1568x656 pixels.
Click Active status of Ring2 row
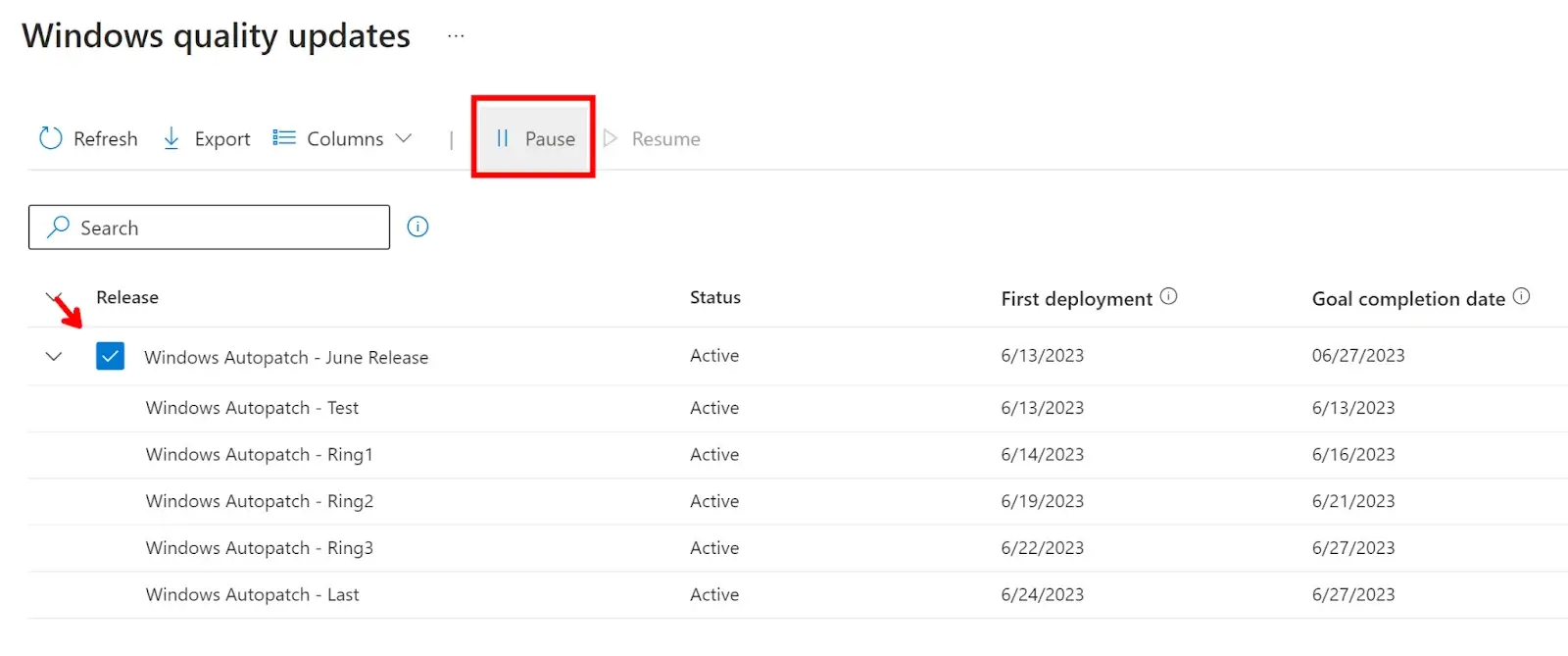pos(714,501)
